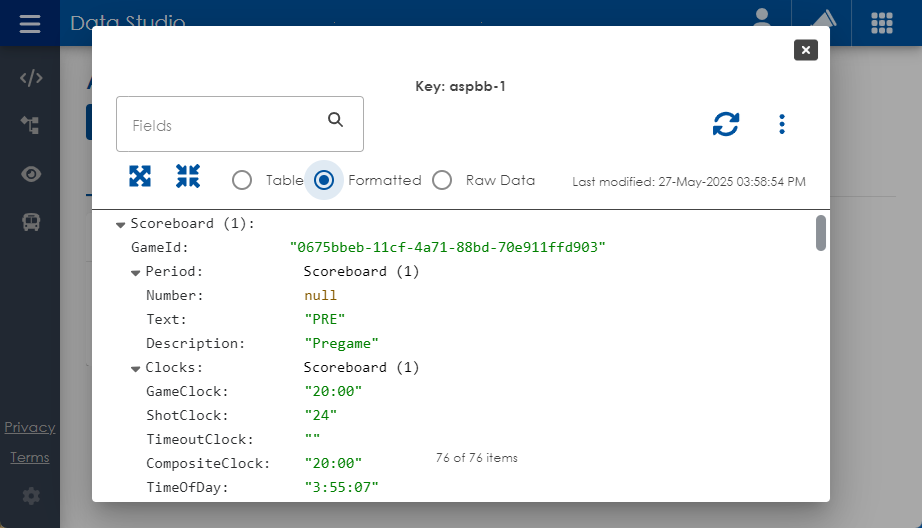This screenshot has width=922, height=528.
Task: Open the hierarchy tree sidebar icon
Action: (x=31, y=125)
